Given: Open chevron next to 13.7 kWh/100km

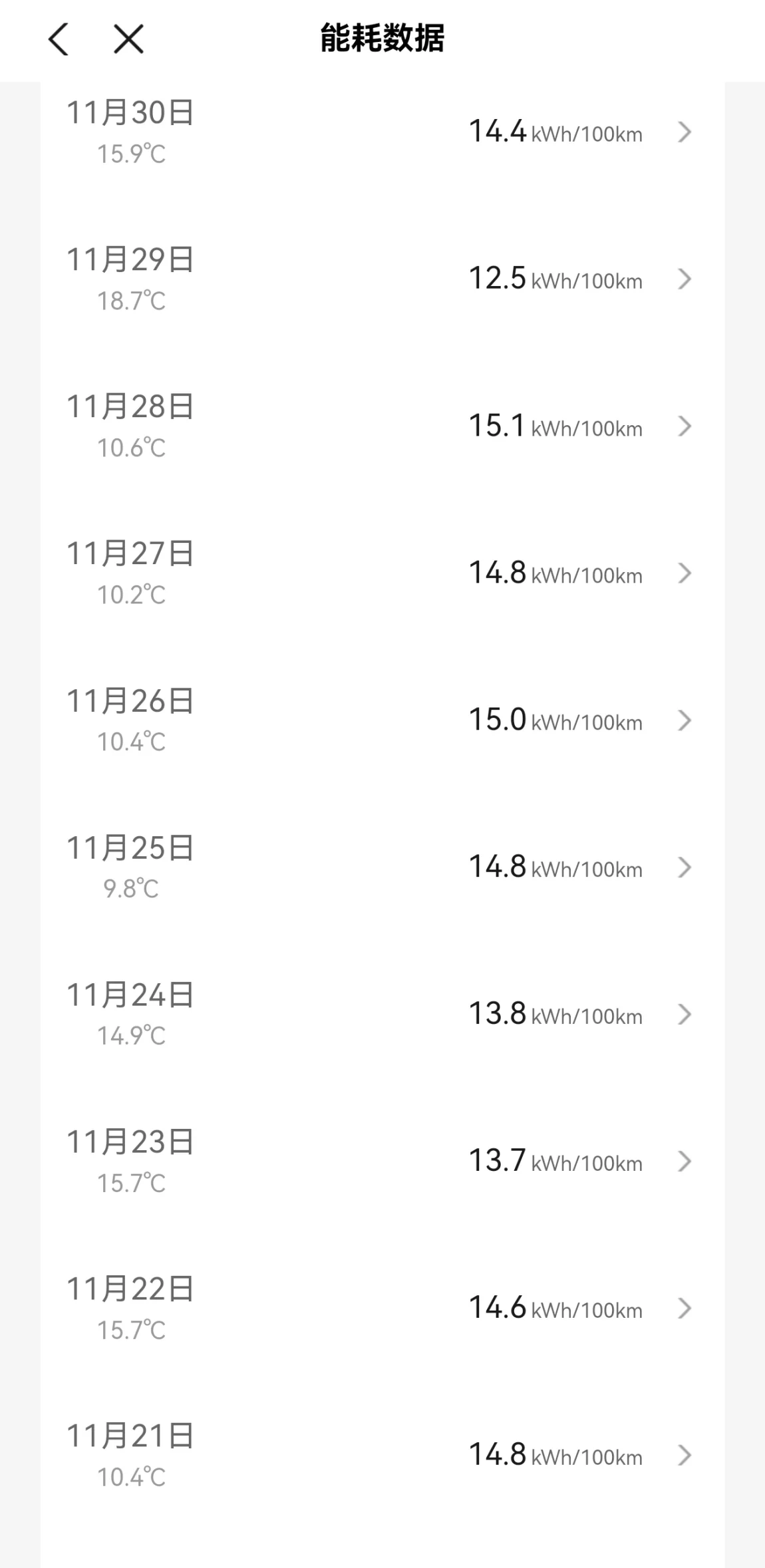Looking at the screenshot, I should tap(684, 1162).
